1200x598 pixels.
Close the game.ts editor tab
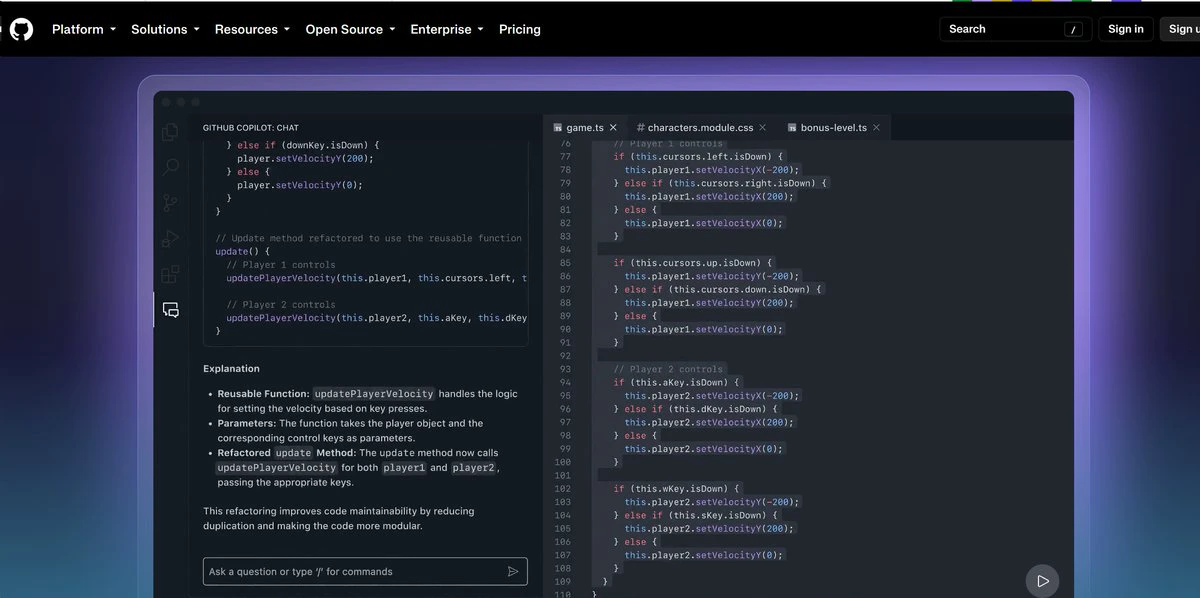tap(613, 128)
